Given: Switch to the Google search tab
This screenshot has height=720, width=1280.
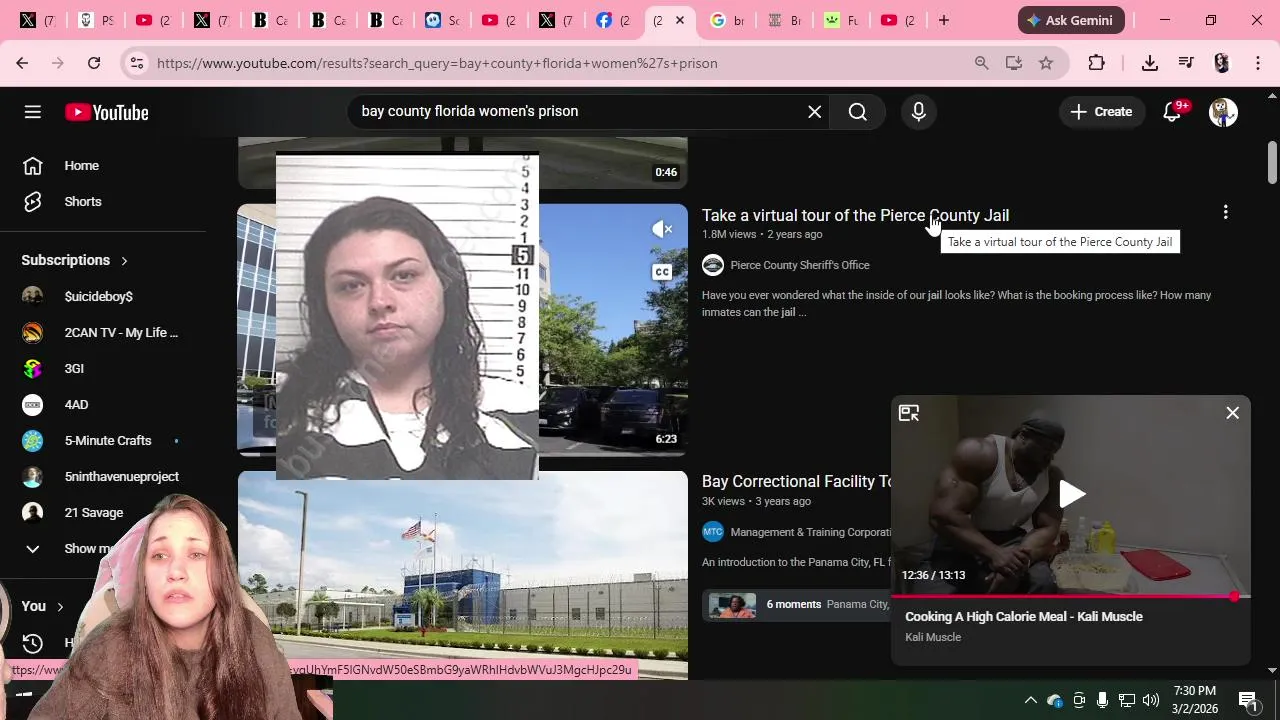Looking at the screenshot, I should [x=729, y=20].
